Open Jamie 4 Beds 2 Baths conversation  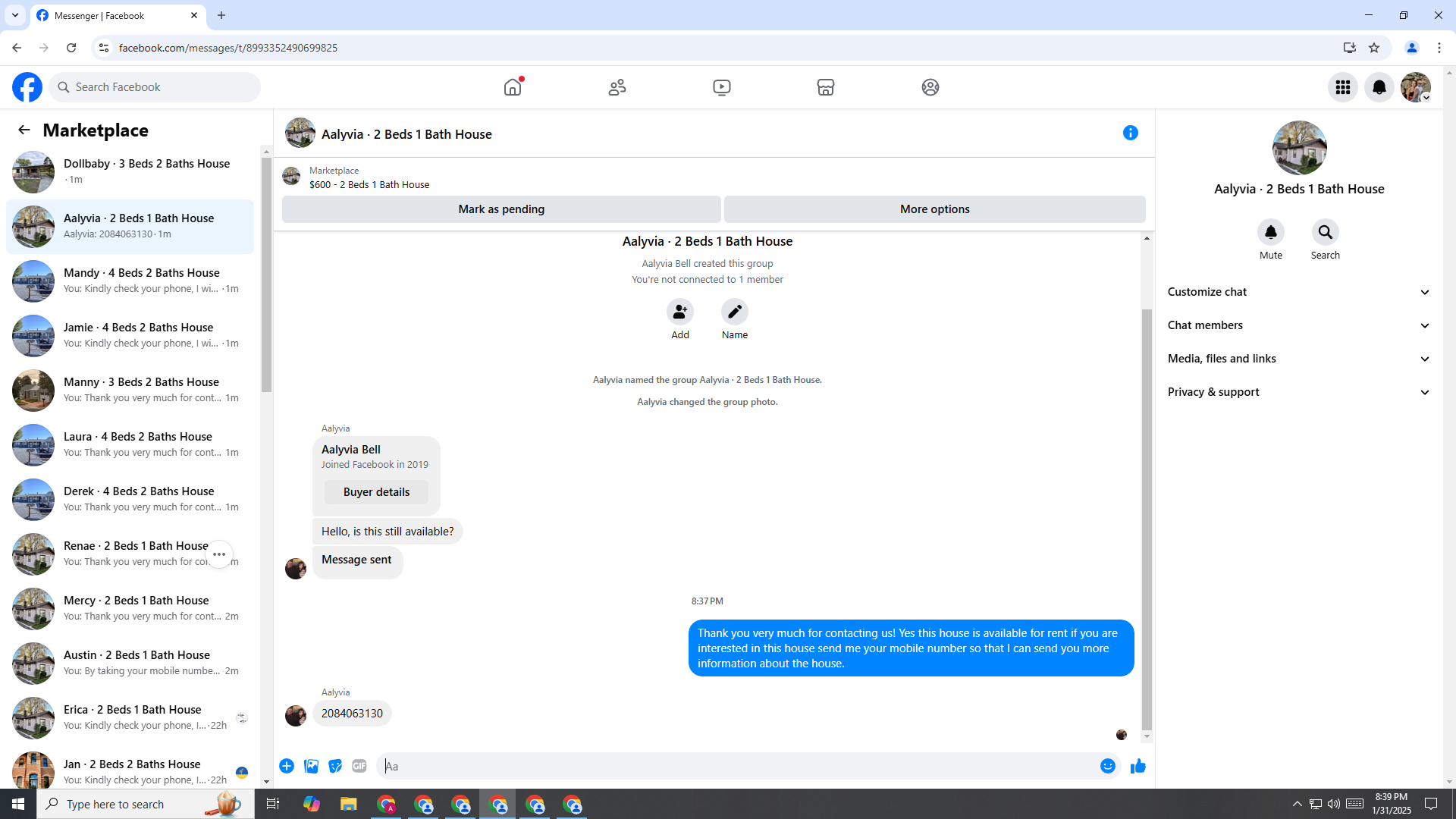(x=130, y=335)
